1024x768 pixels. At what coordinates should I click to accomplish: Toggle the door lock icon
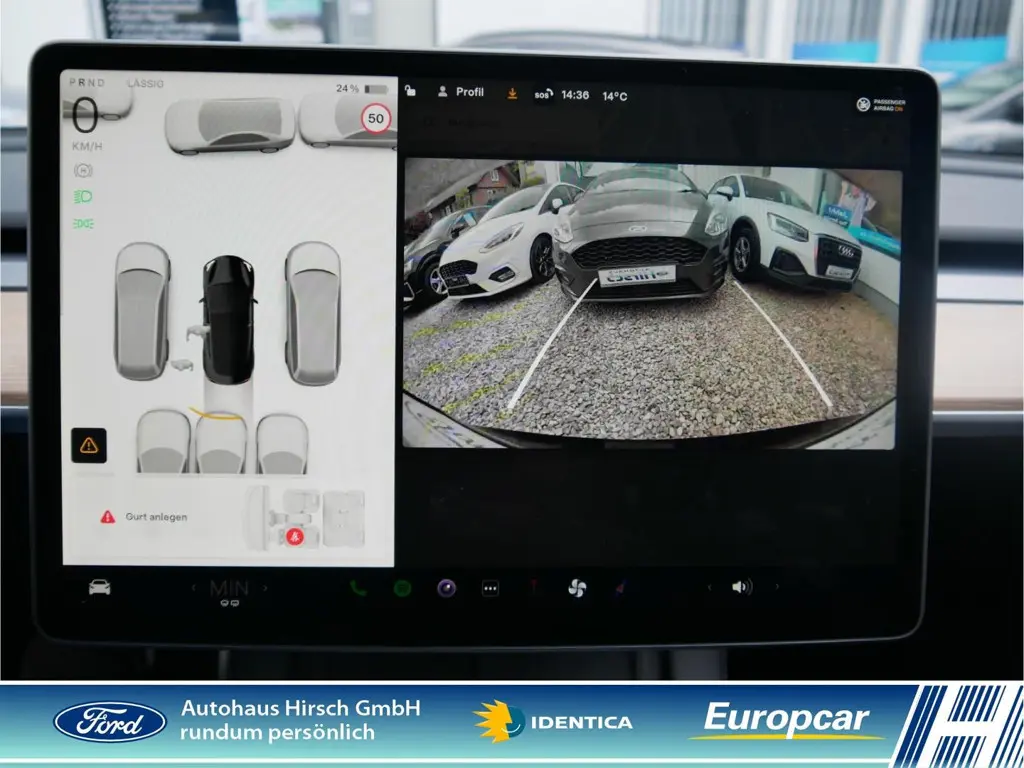click(x=410, y=92)
